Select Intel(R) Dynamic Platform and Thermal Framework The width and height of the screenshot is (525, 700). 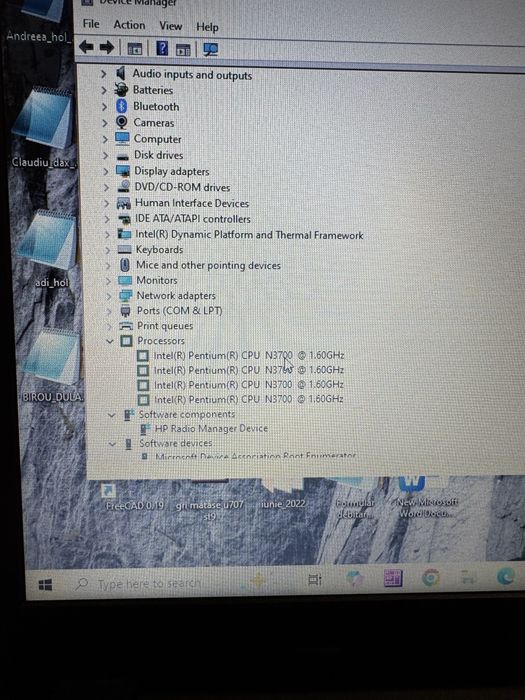249,234
